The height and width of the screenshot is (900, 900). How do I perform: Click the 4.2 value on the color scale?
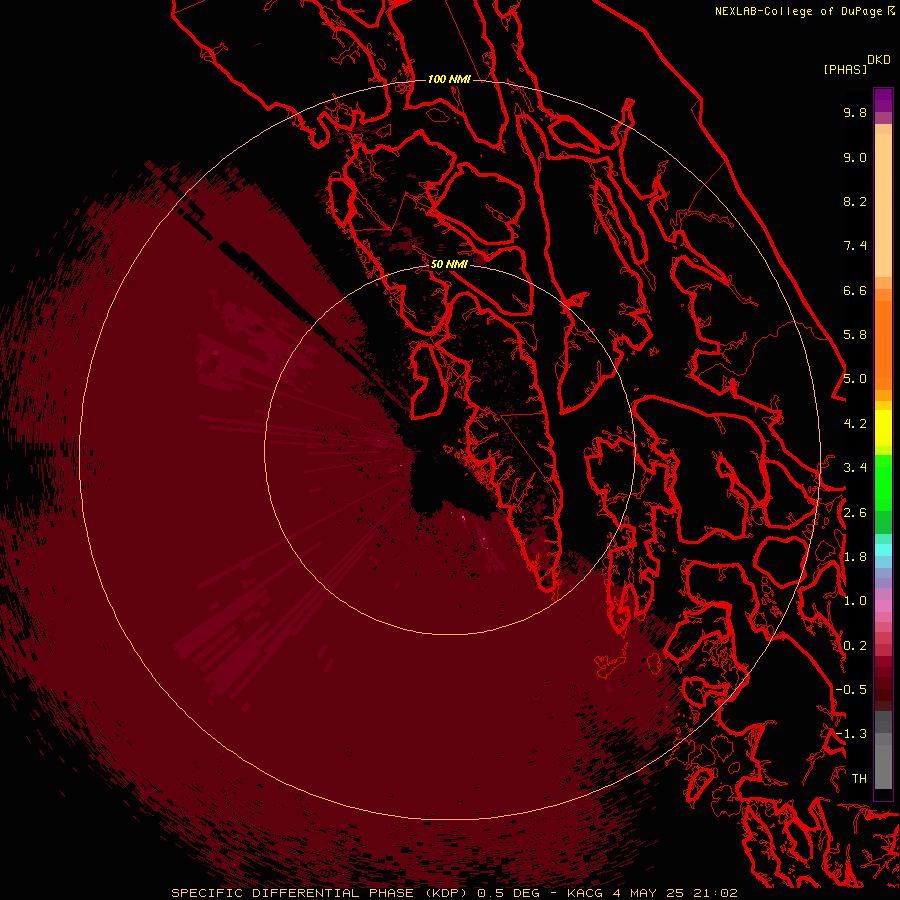(855, 424)
